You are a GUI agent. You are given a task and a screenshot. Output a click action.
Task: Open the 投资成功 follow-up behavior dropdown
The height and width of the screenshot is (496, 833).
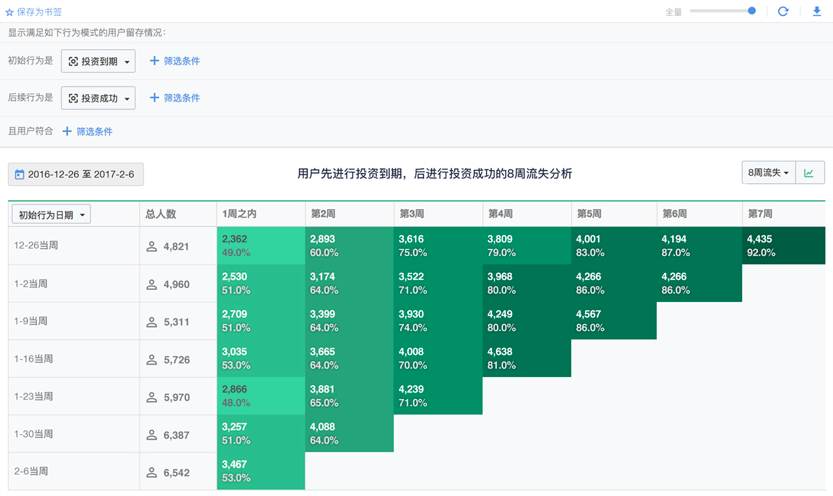tap(98, 98)
